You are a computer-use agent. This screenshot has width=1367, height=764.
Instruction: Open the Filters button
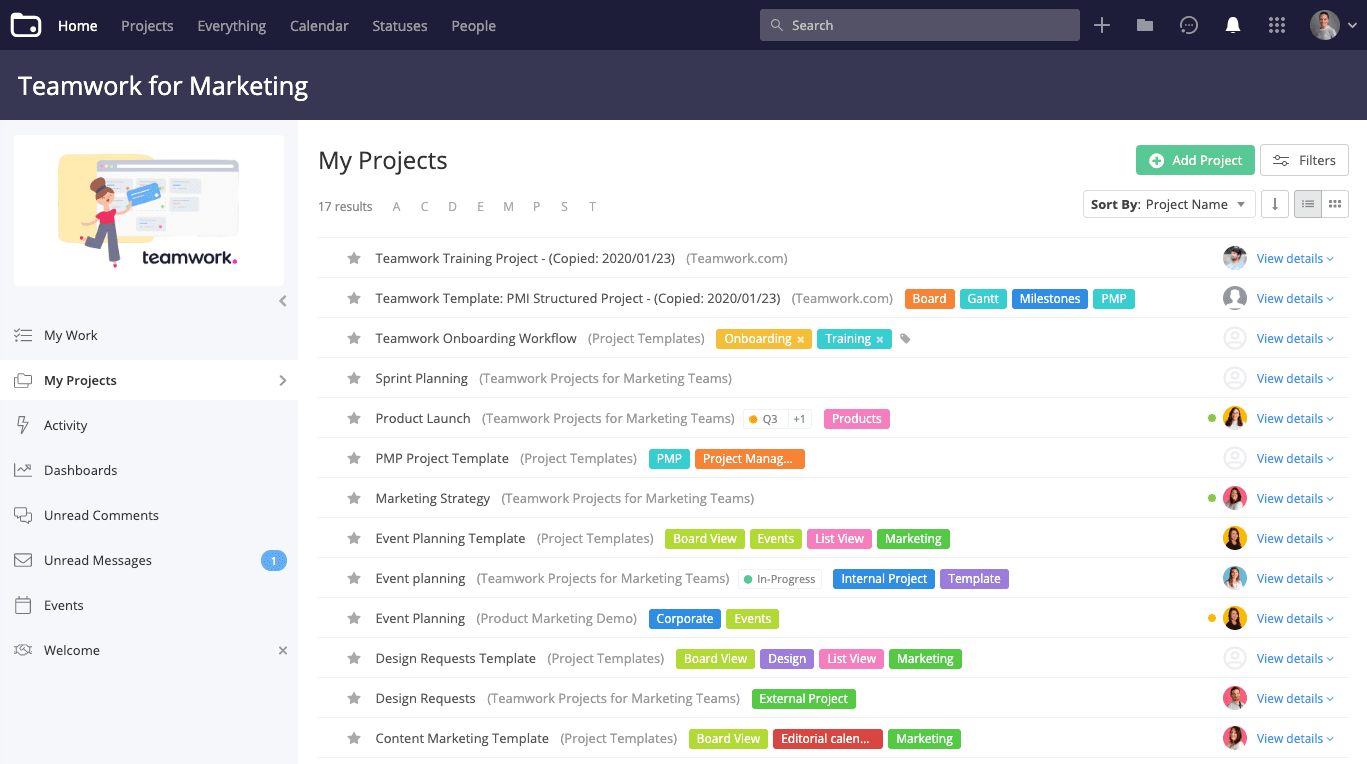[1304, 160]
